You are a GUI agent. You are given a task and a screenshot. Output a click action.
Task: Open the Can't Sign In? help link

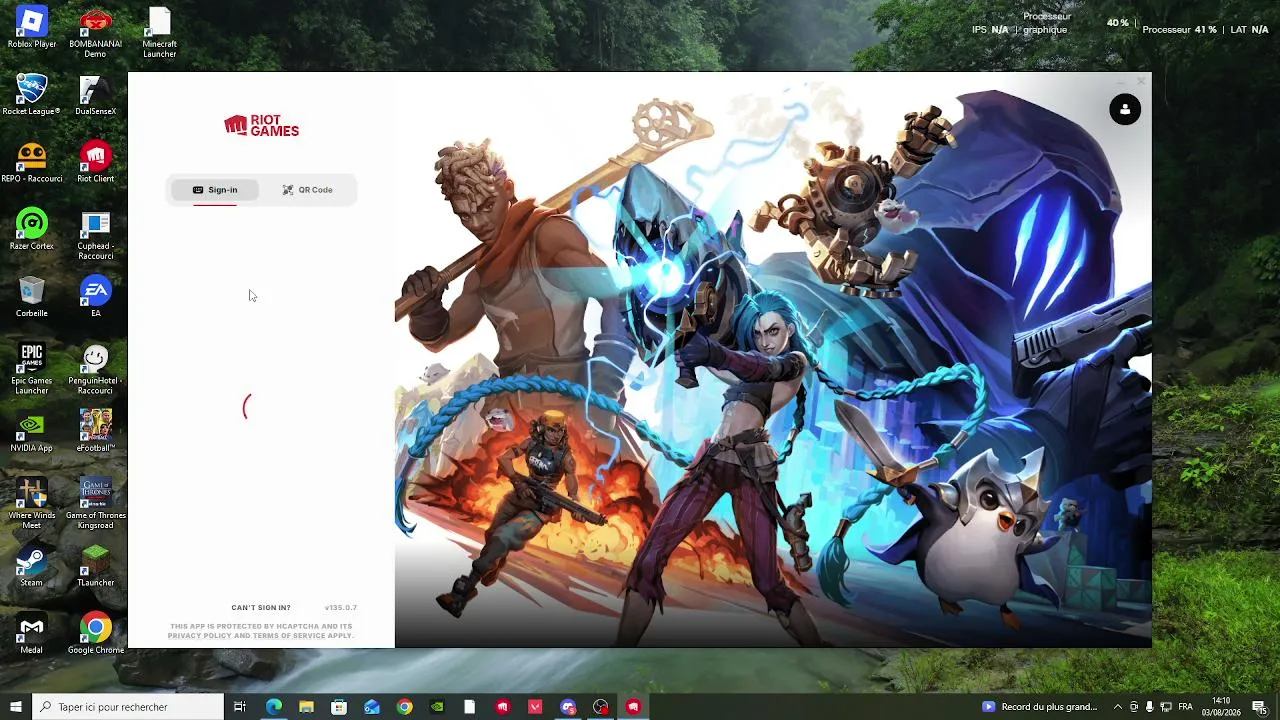[261, 608]
